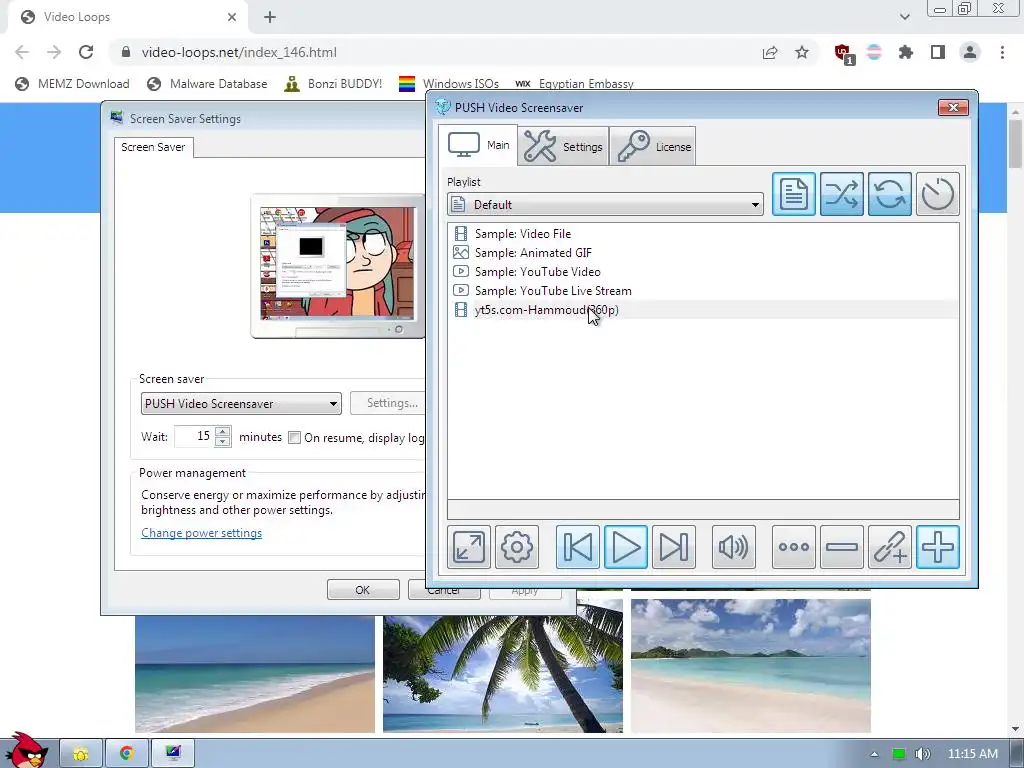
Task: Open the yellow folder taskbar icon
Action: [81, 754]
